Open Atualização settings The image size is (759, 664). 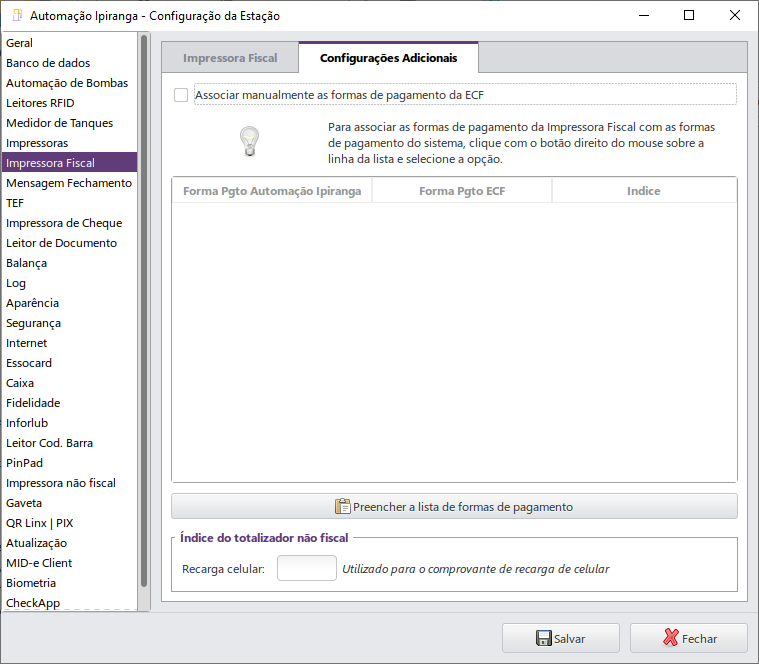coord(69,543)
